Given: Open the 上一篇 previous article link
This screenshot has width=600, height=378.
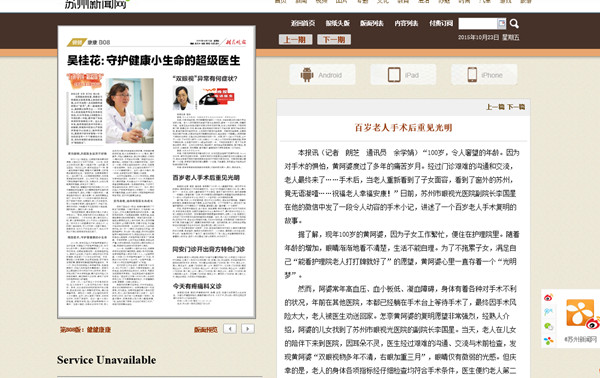Looking at the screenshot, I should 495,107.
